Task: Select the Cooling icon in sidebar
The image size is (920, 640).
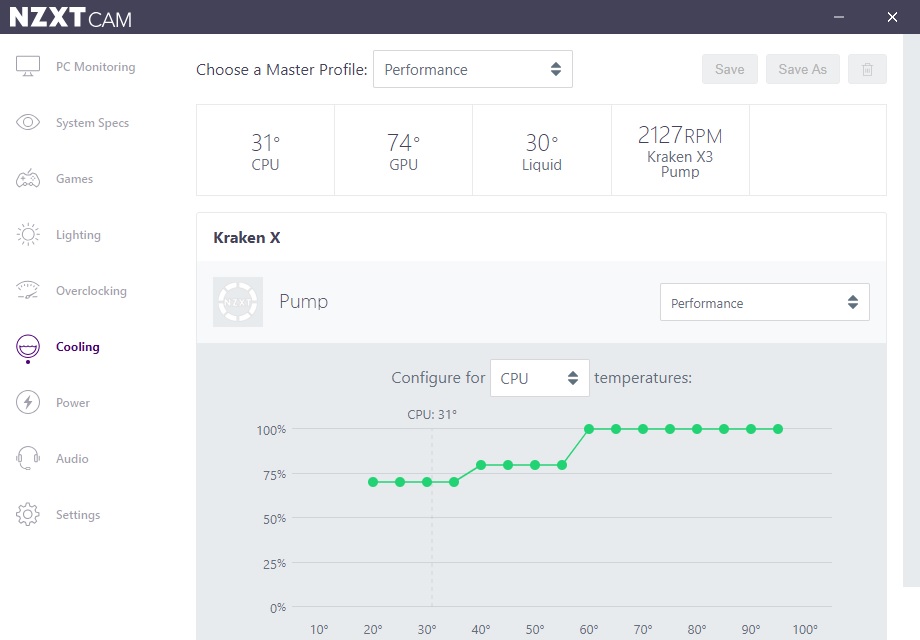Action: (28, 347)
